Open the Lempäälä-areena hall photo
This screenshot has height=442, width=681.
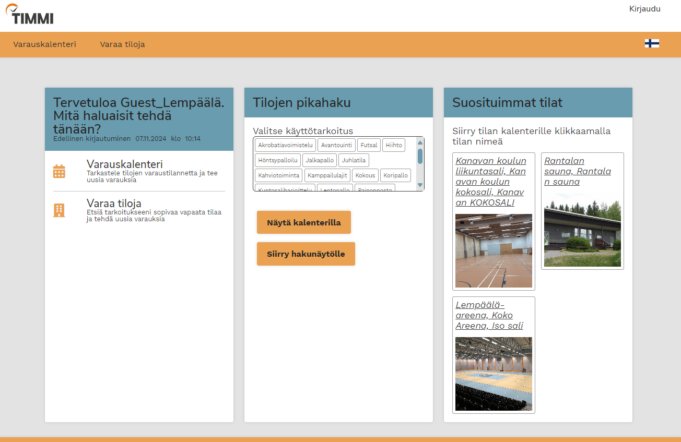pyautogui.click(x=494, y=373)
